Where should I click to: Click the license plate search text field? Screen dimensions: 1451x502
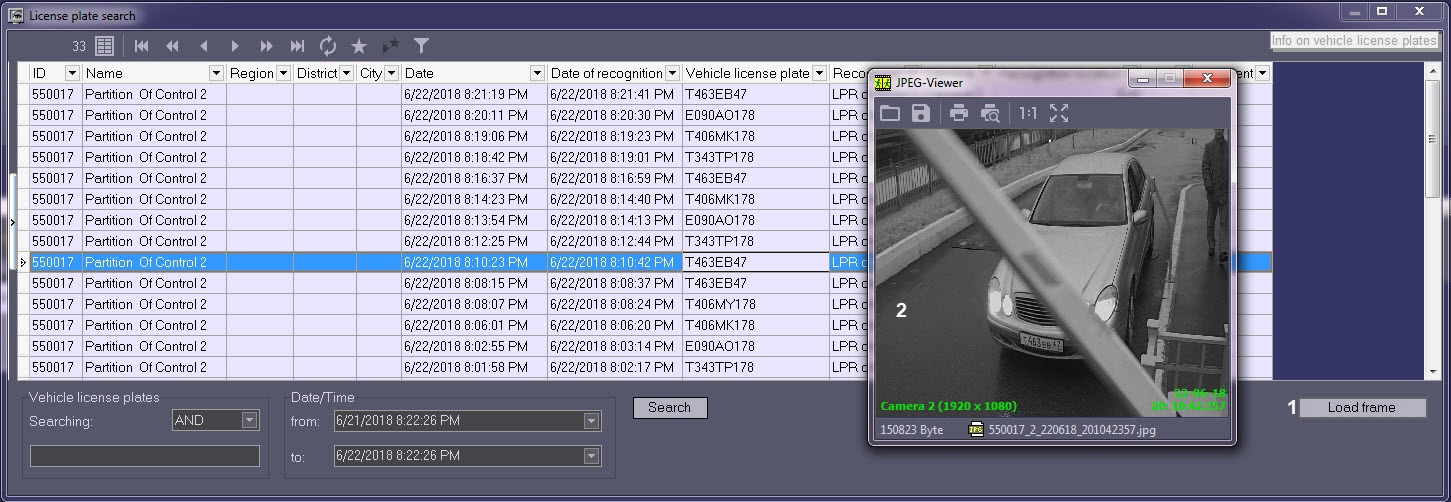145,456
